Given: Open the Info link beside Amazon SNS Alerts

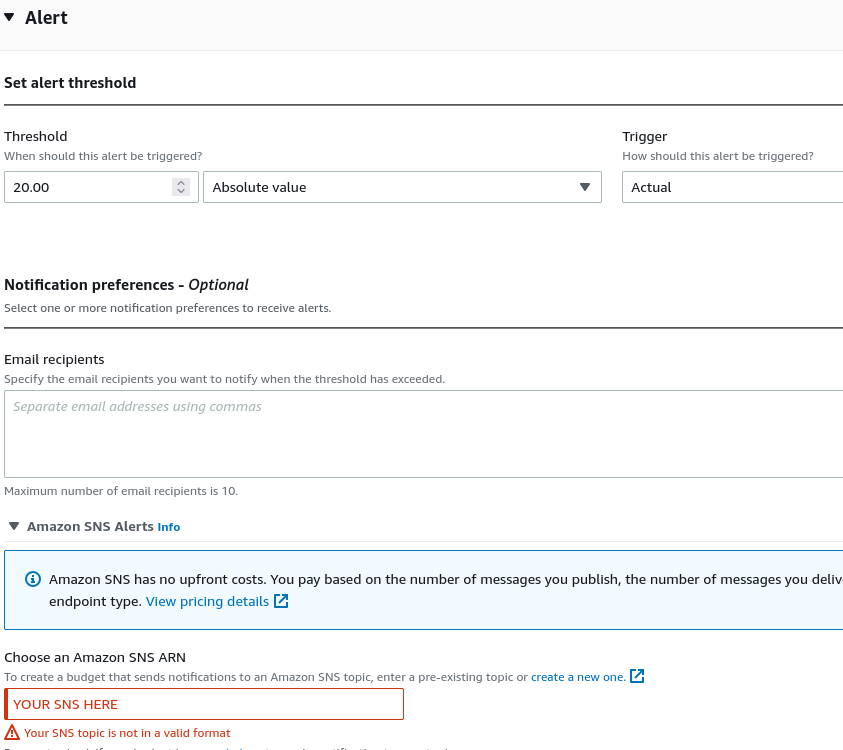Looking at the screenshot, I should click(x=168, y=526).
